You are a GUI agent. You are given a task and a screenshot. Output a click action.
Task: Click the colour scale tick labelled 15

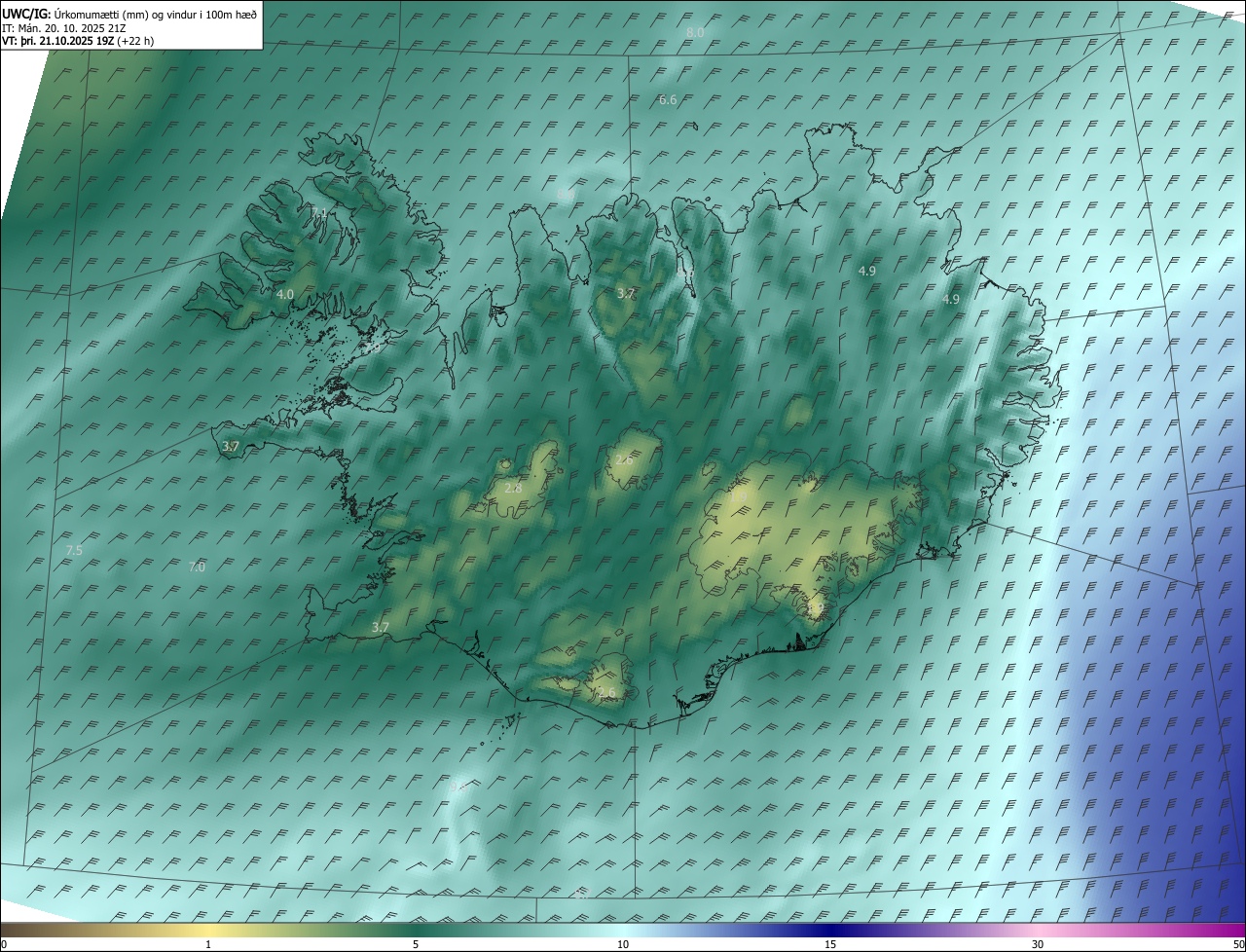point(830,944)
